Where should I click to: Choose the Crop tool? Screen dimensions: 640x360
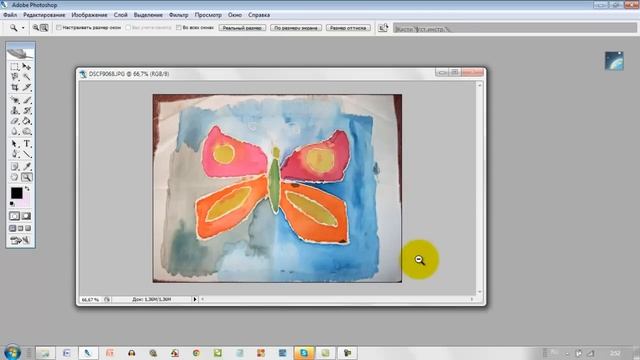tap(14, 87)
